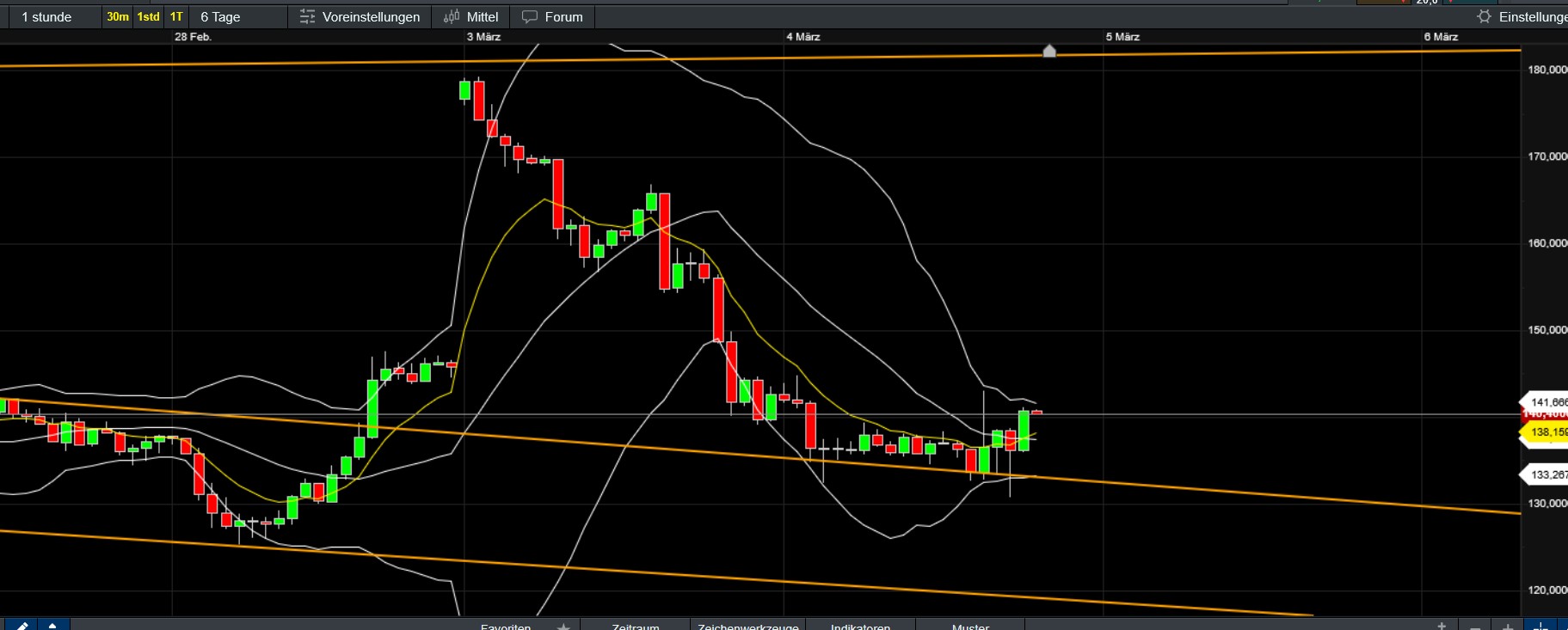Click the minus zoom-out icon in bottom bar
Screen dimensions: 1568x630
pos(1475,627)
